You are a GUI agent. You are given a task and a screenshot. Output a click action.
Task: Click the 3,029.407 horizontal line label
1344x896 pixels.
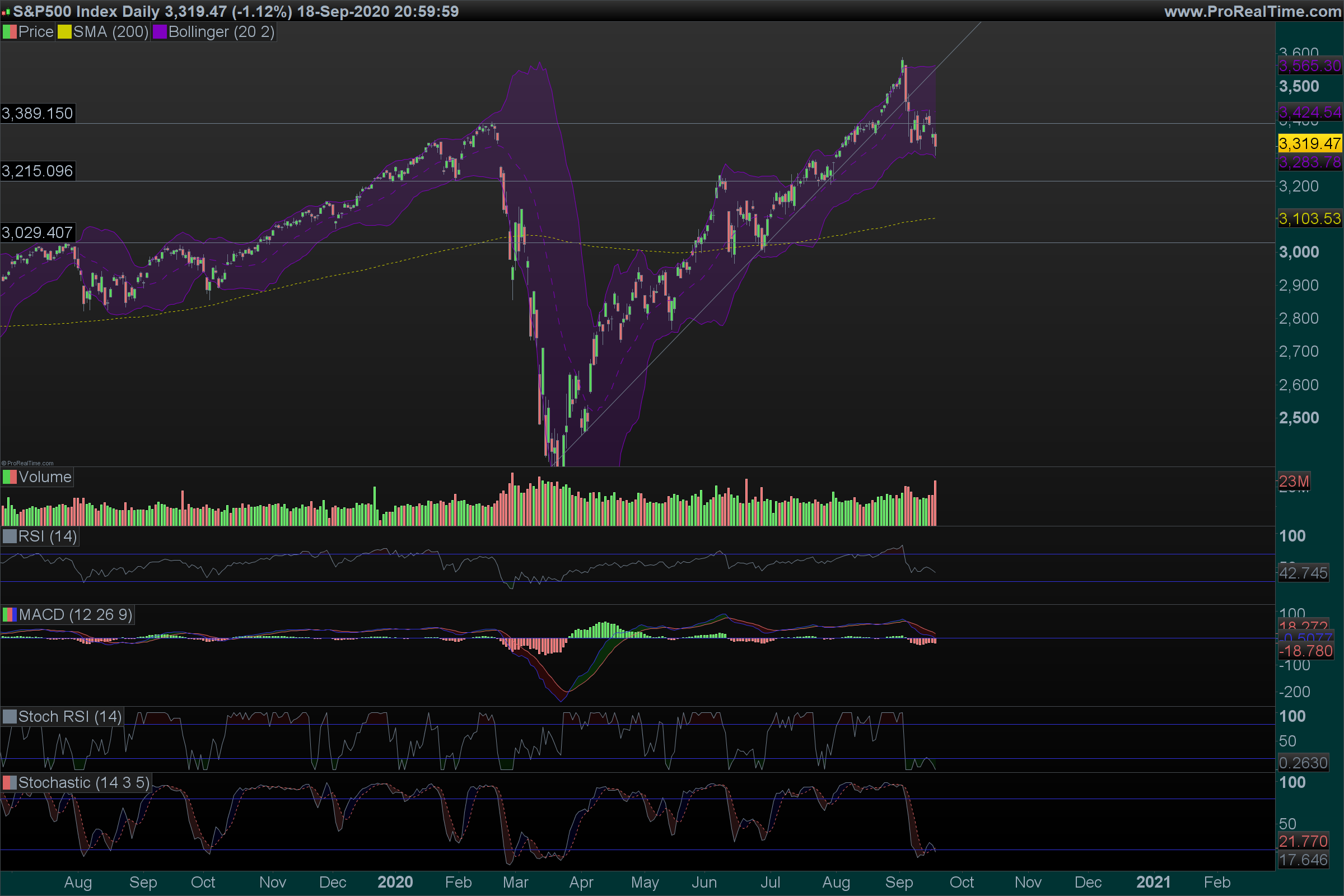(38, 232)
